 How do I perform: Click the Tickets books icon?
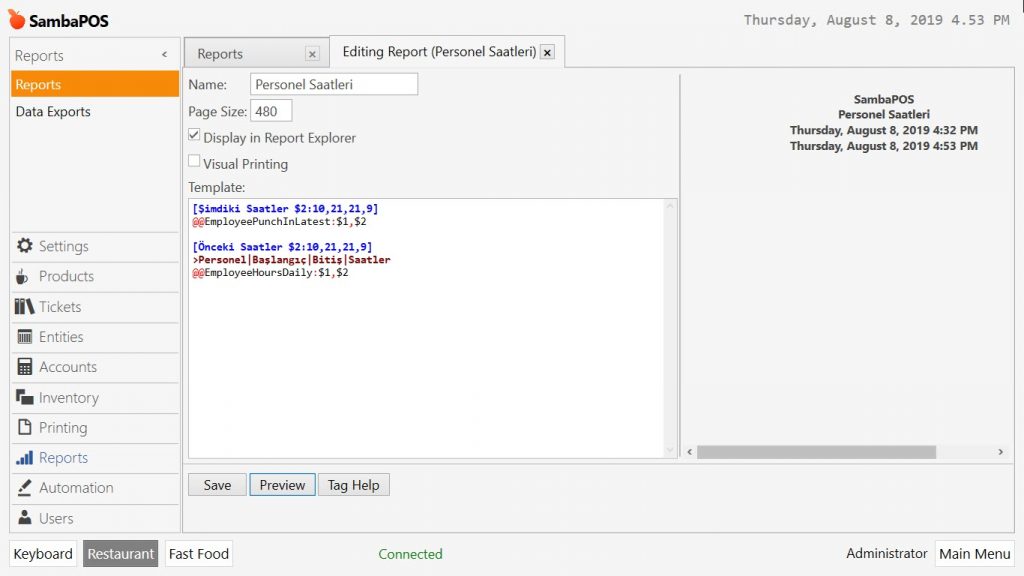25,307
